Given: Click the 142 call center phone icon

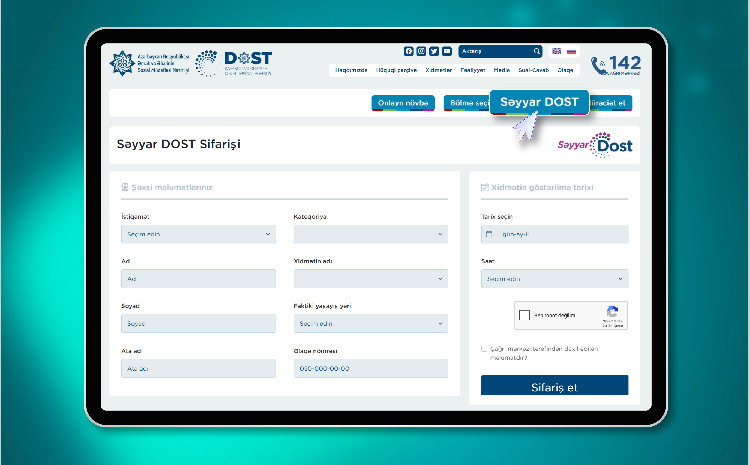Looking at the screenshot, I should click(x=599, y=66).
